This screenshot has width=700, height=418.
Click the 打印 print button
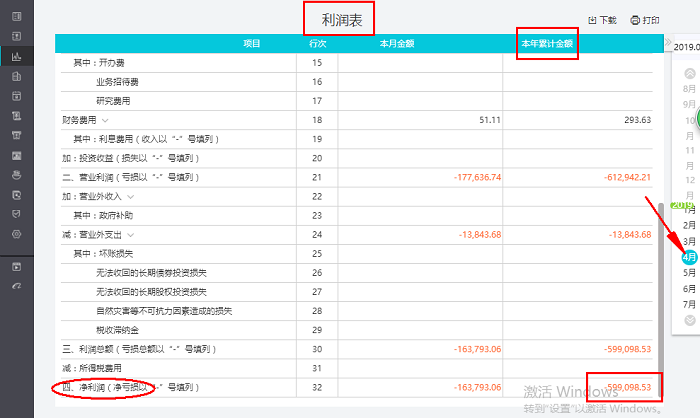(645, 20)
